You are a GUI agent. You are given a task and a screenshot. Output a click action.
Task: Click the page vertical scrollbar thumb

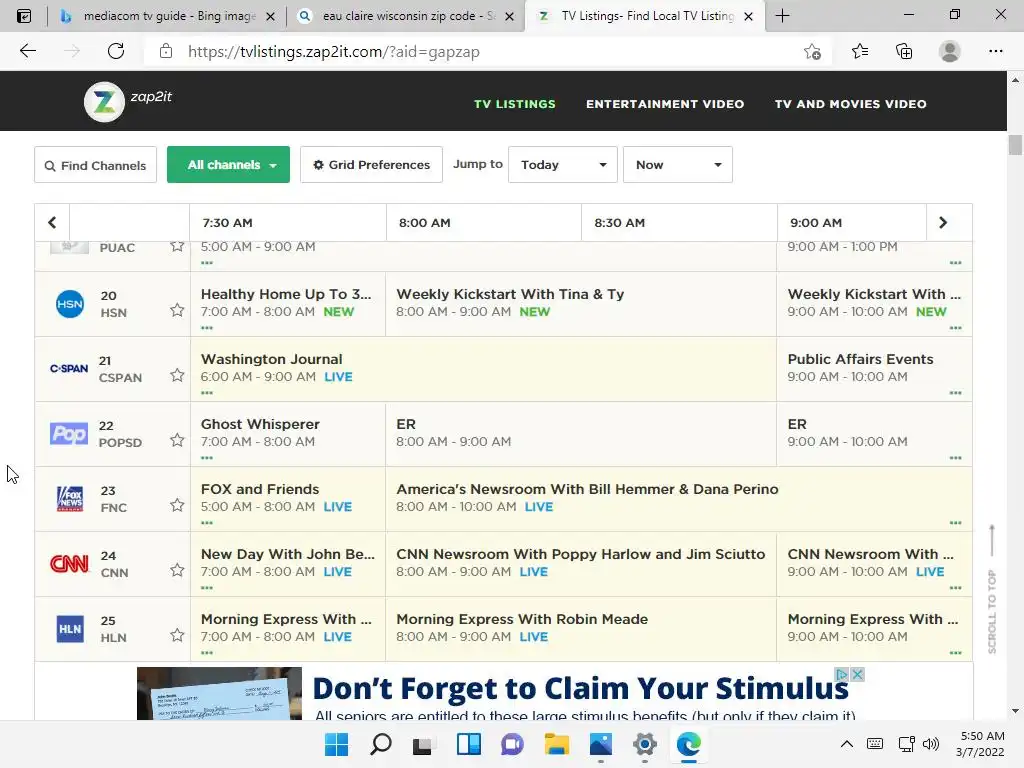pyautogui.click(x=1015, y=144)
